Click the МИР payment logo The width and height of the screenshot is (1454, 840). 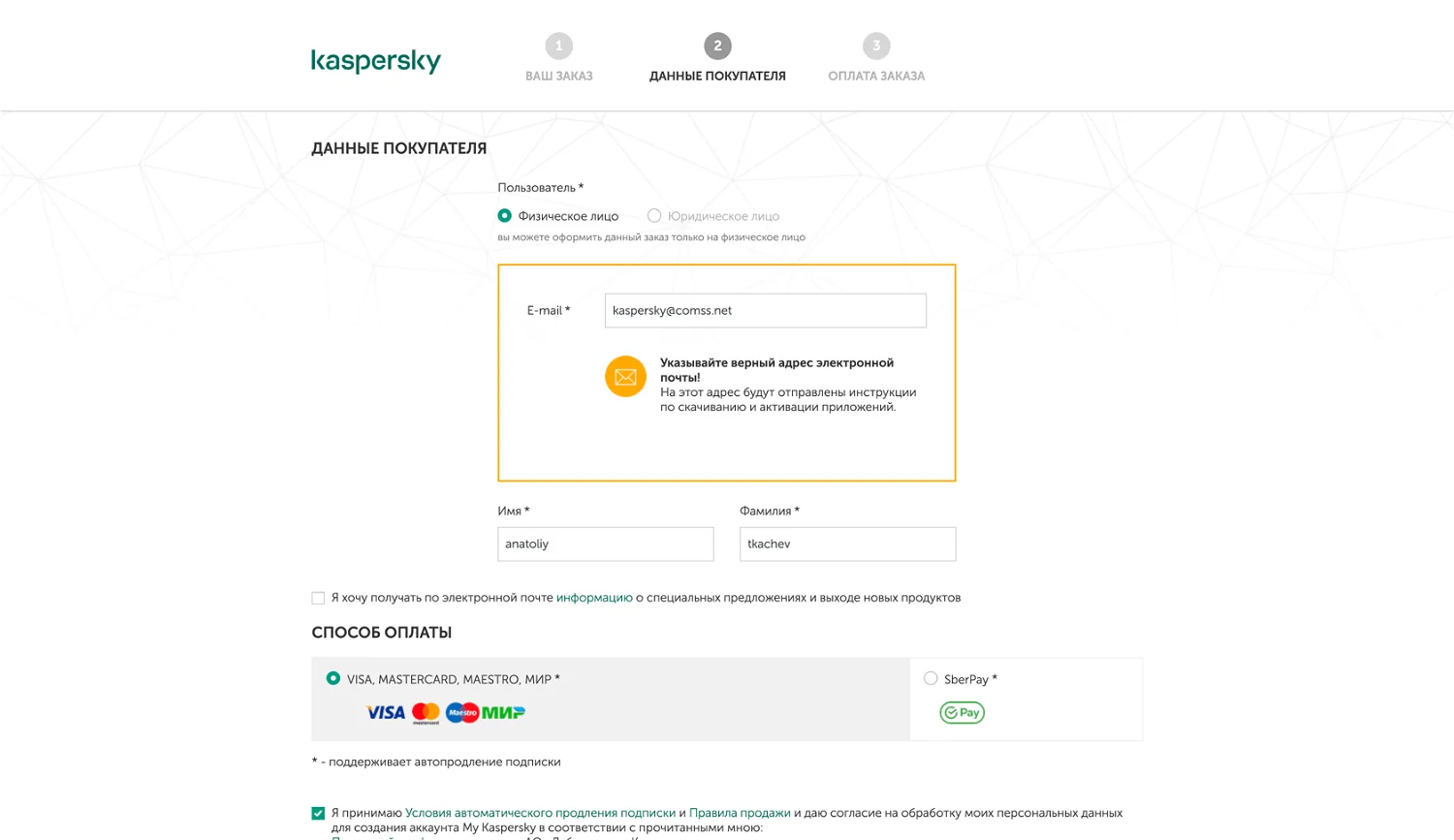pyautogui.click(x=503, y=713)
